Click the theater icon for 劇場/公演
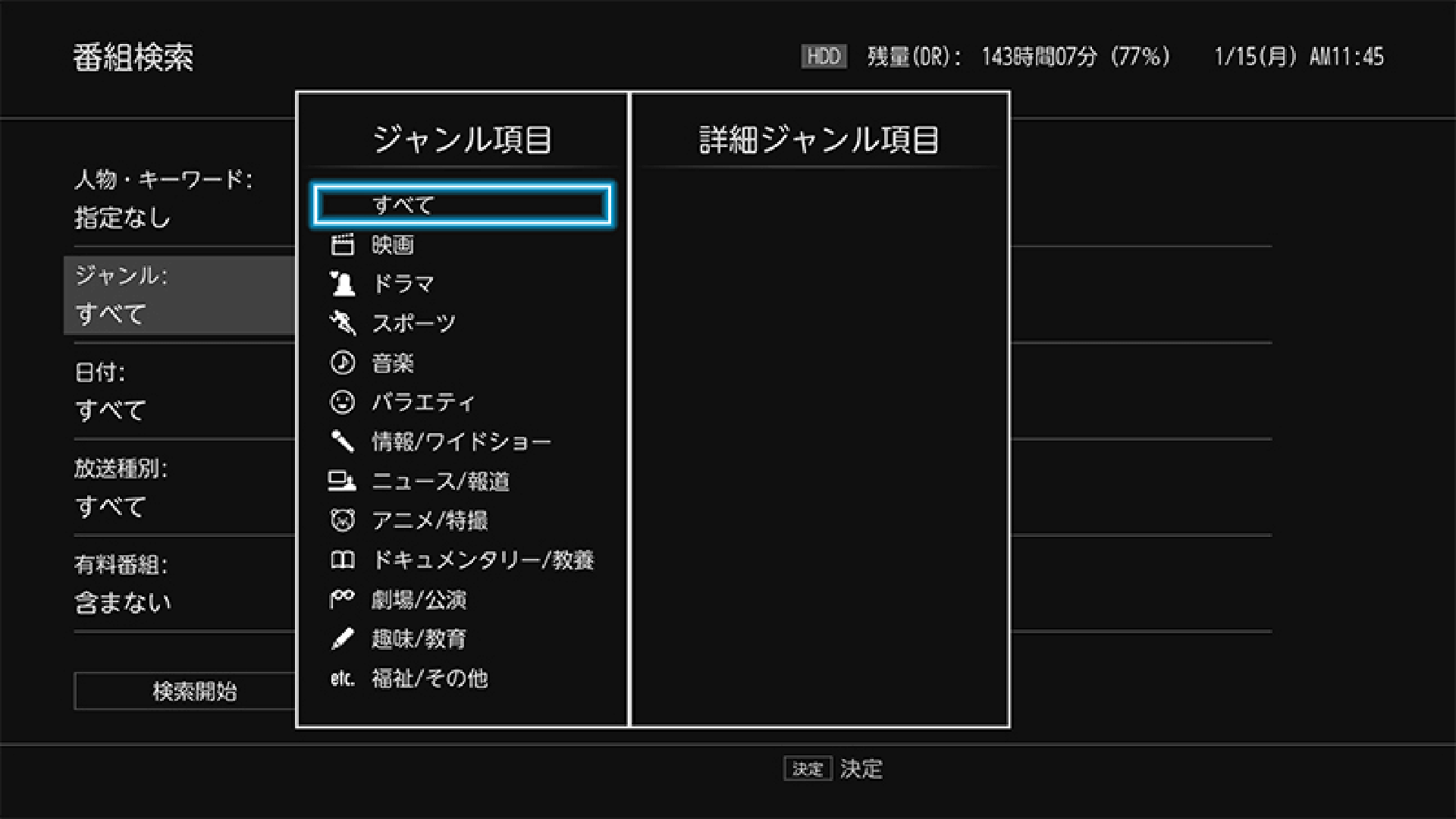1456x819 pixels. coord(342,599)
